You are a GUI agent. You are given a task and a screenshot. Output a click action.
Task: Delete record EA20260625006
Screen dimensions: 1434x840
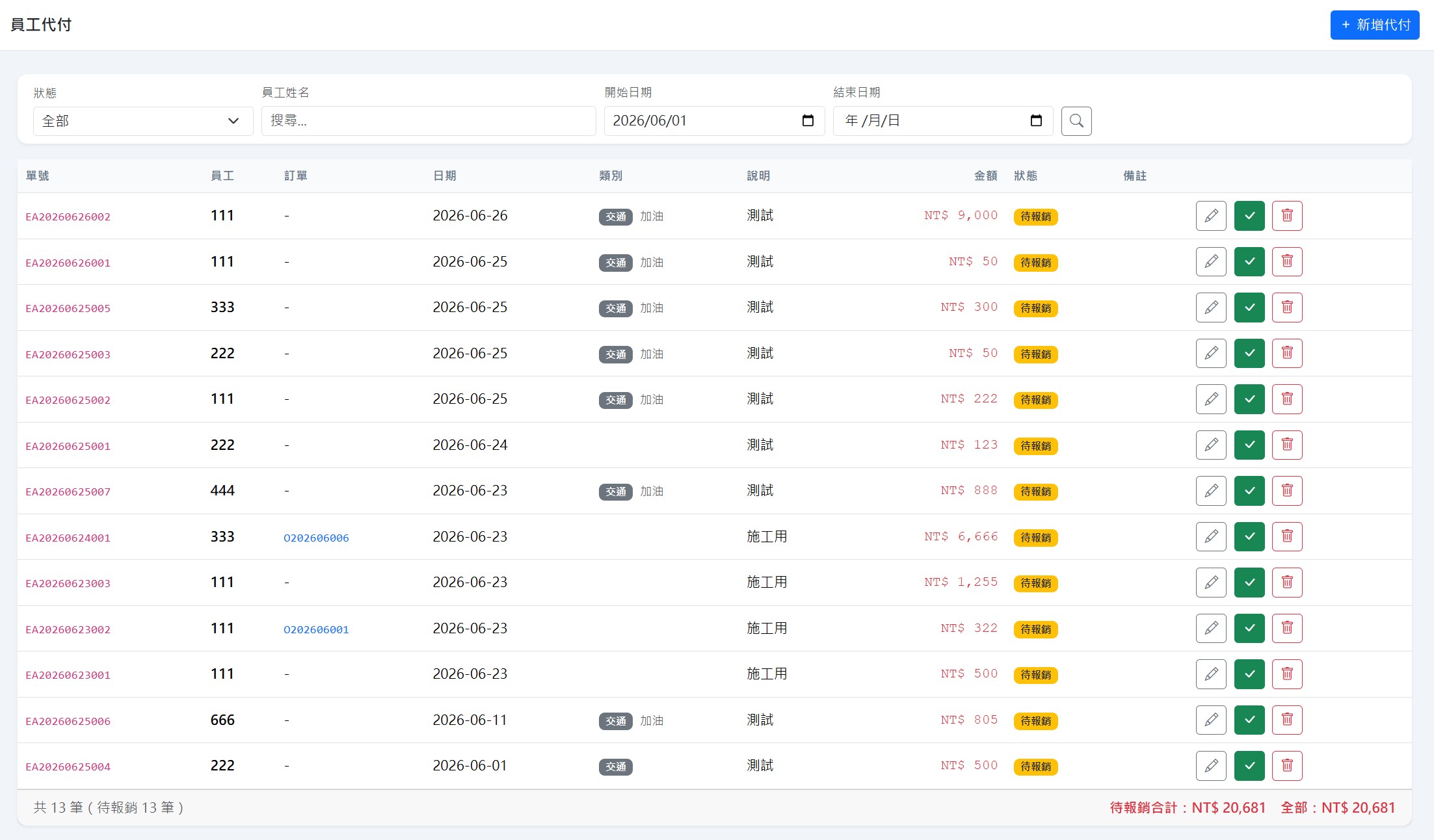[1287, 720]
